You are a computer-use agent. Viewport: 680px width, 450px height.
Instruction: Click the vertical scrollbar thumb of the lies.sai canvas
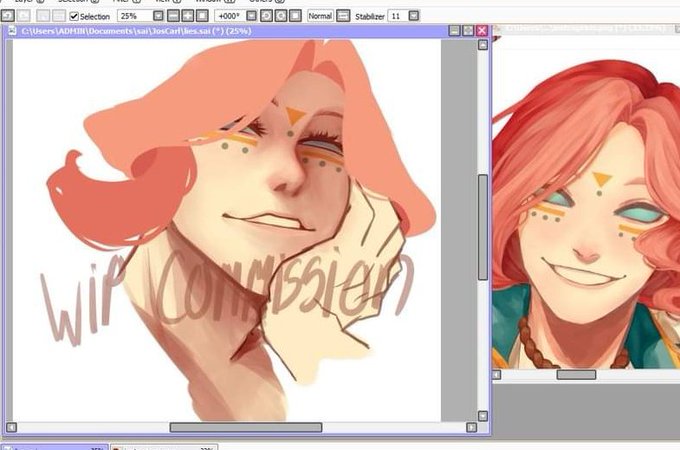click(x=483, y=228)
